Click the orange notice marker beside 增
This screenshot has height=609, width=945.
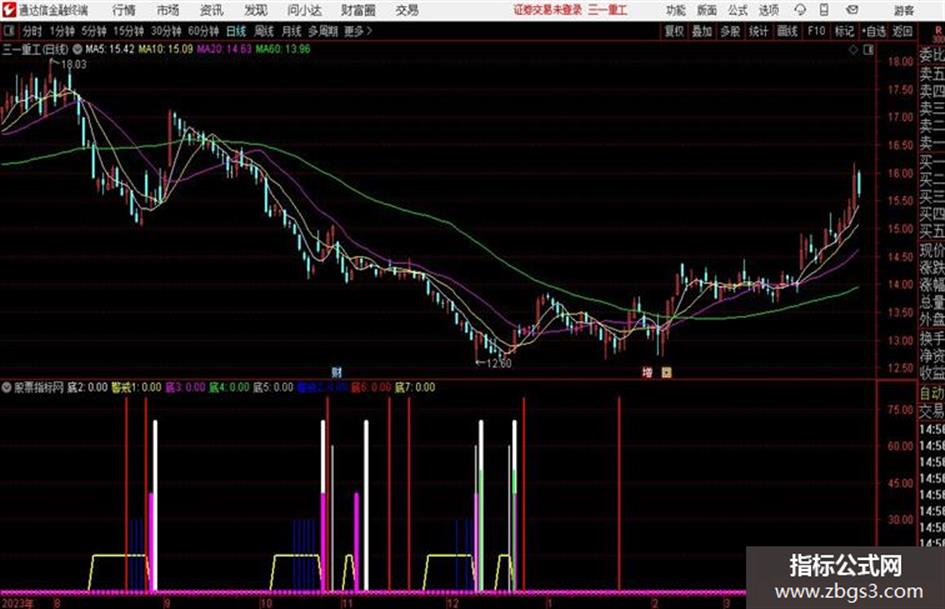click(667, 373)
